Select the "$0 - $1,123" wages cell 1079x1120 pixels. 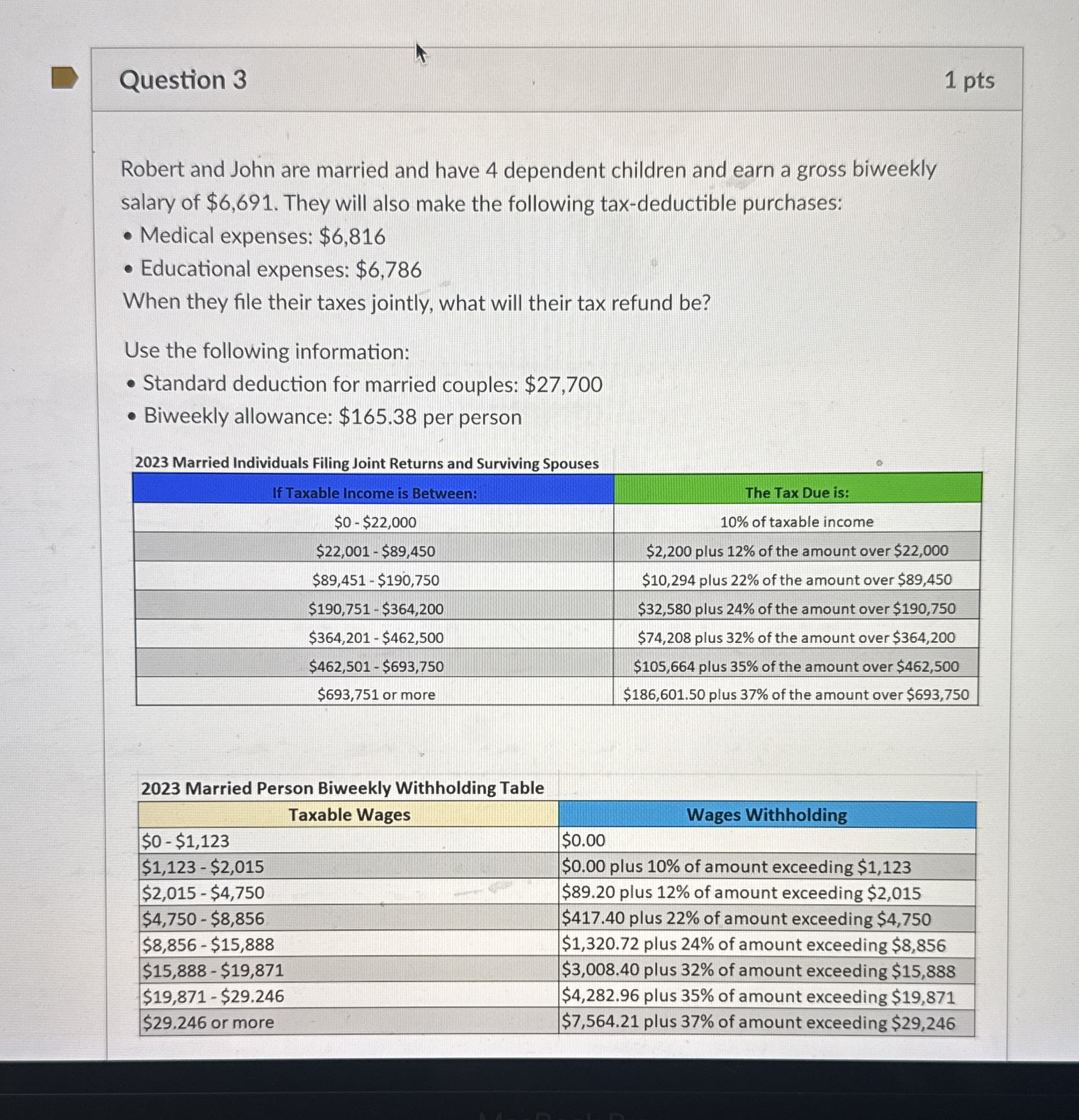click(x=349, y=841)
